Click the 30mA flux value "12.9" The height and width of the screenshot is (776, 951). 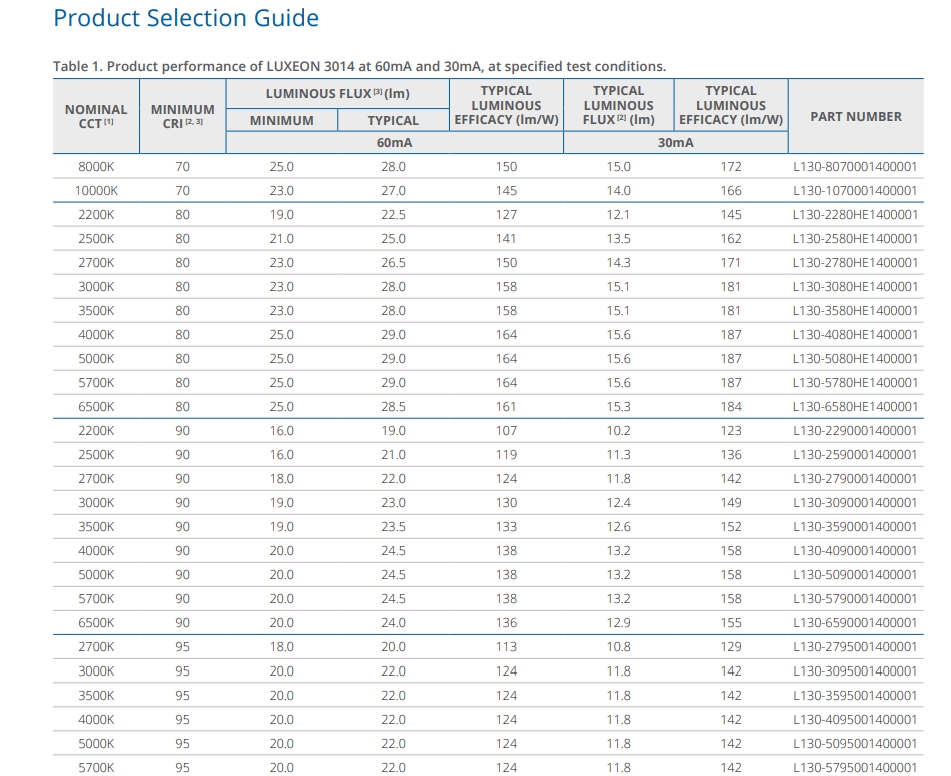click(618, 622)
